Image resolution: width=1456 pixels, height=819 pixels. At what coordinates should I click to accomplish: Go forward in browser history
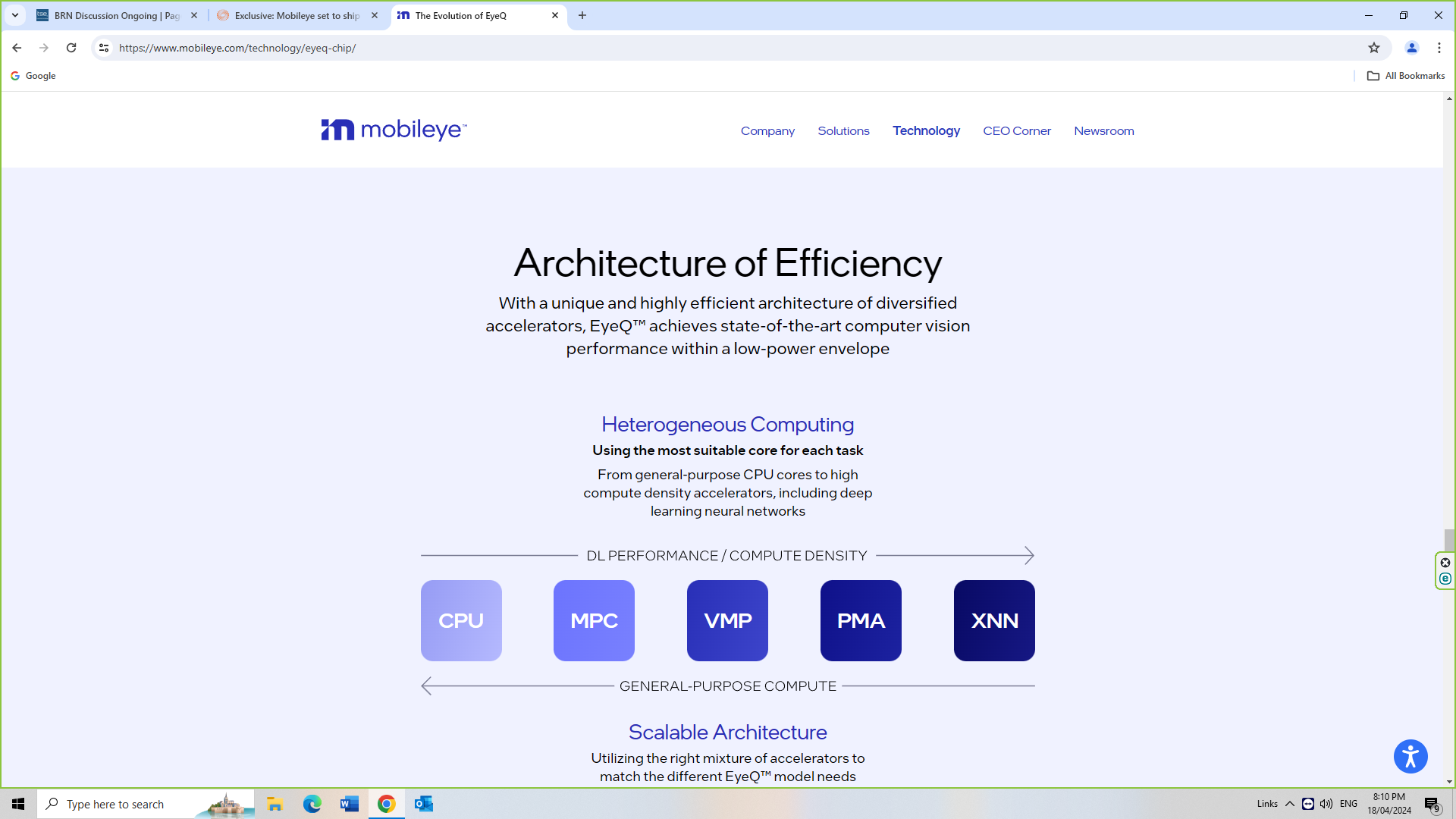44,48
